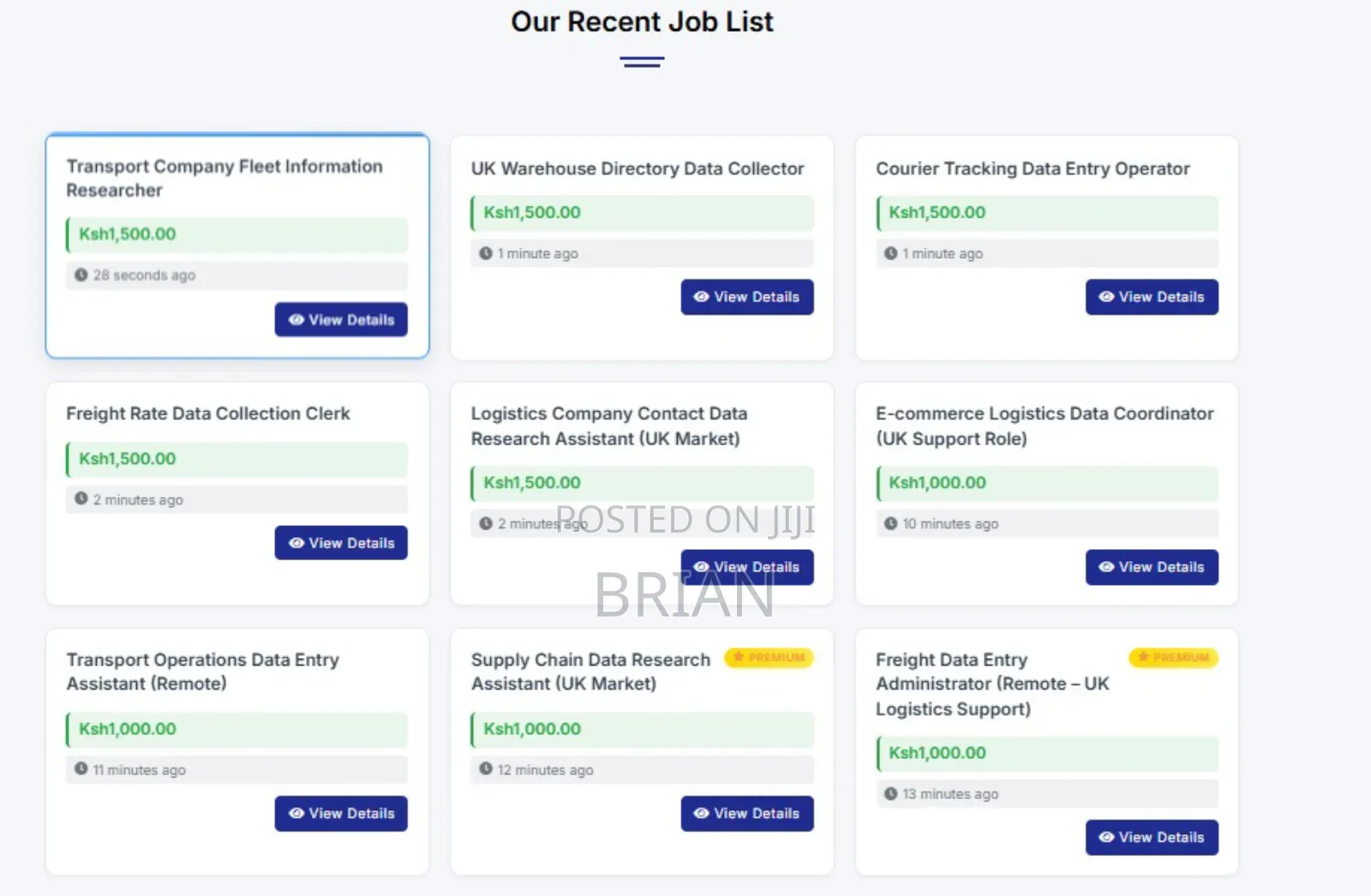Open View Details for Transport Company Fleet Information Researcher
1371x896 pixels.
341,320
